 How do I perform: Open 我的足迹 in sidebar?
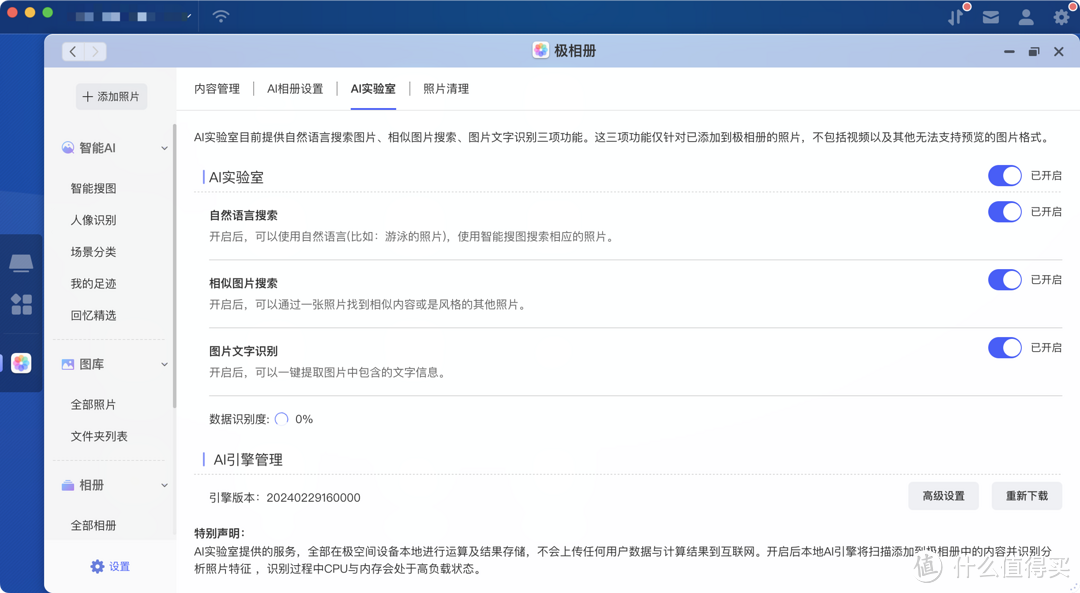pyautogui.click(x=94, y=283)
